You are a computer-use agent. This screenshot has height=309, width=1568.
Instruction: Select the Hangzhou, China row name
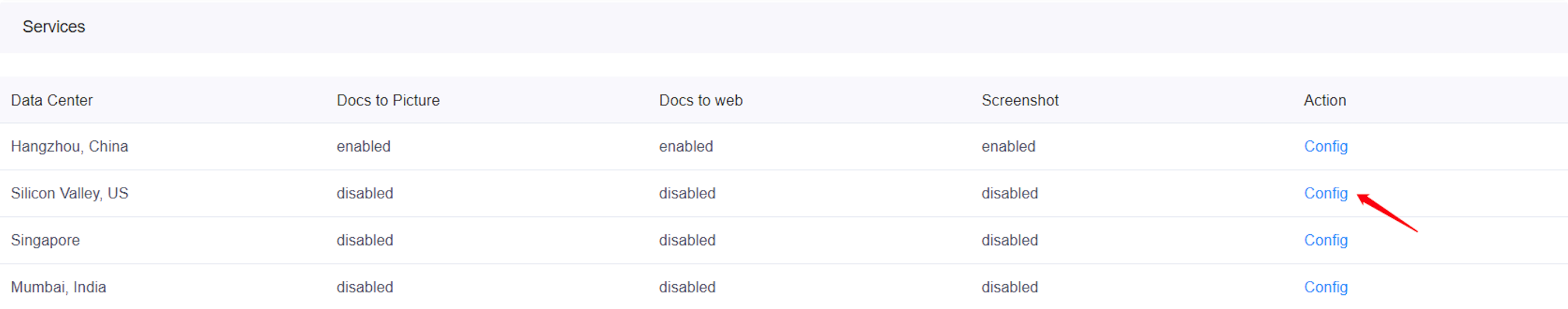[x=70, y=146]
